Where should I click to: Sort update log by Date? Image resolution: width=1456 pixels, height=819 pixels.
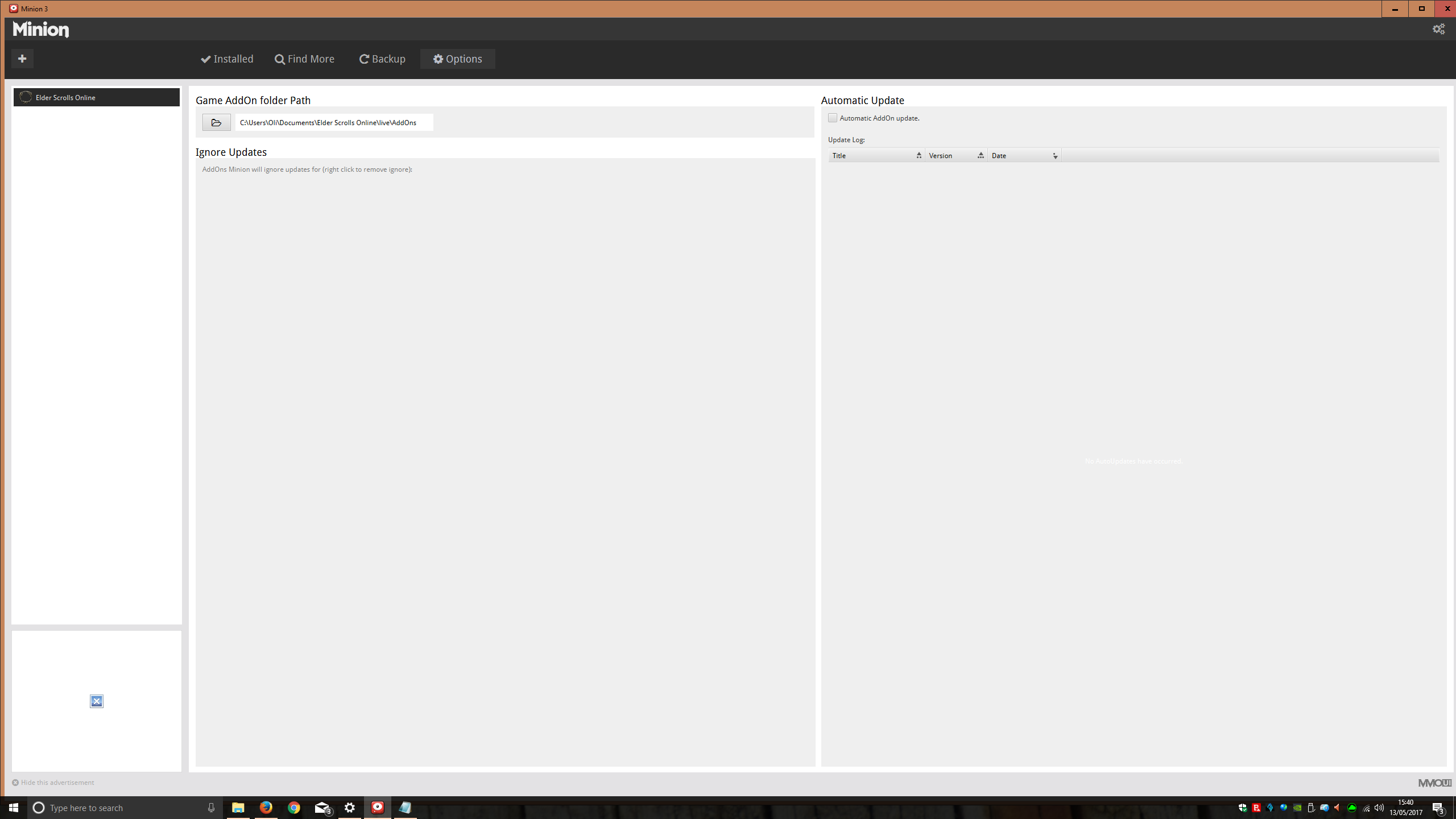point(1024,155)
